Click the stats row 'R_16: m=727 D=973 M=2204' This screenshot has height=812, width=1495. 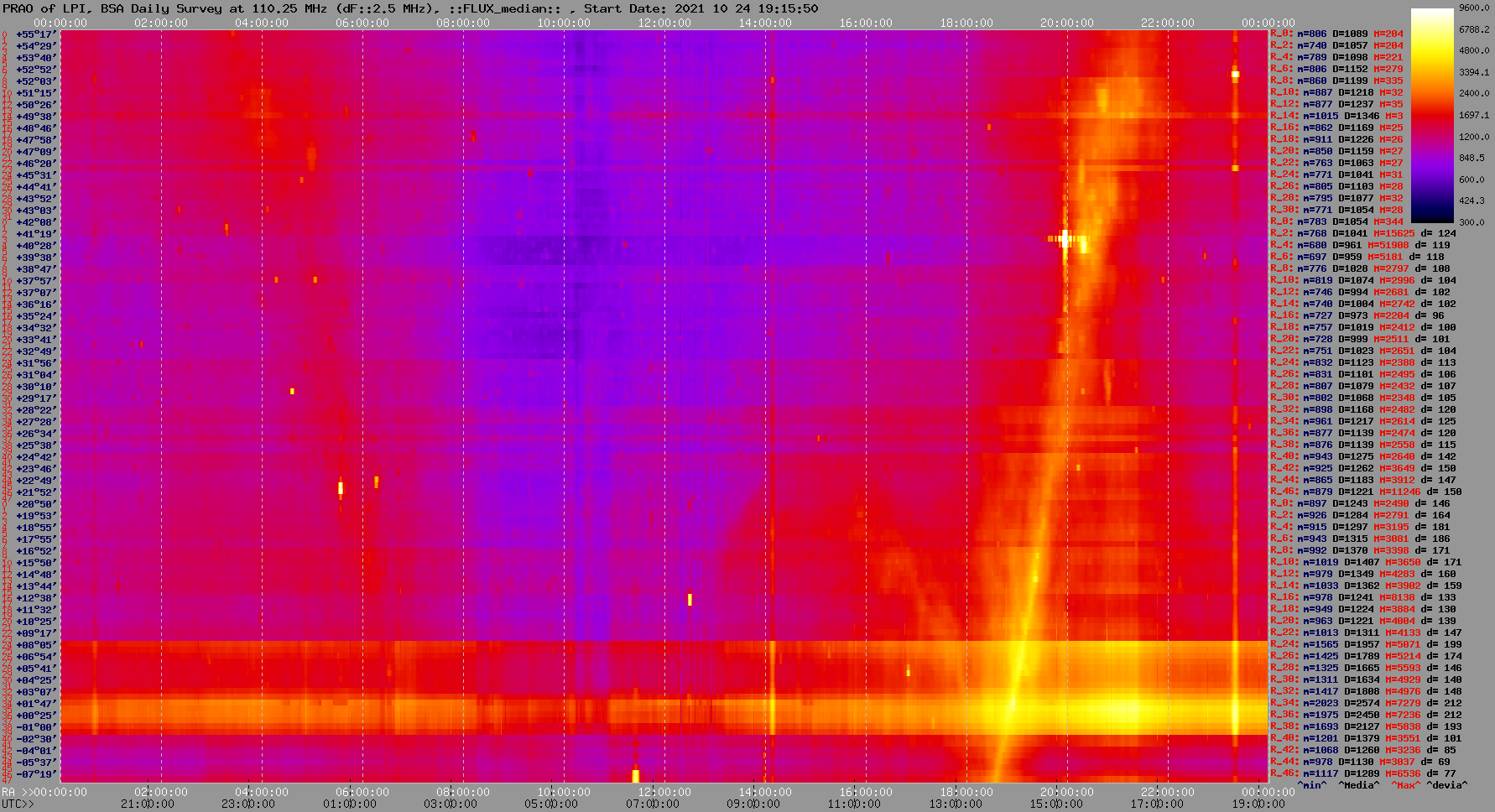[1357, 316]
